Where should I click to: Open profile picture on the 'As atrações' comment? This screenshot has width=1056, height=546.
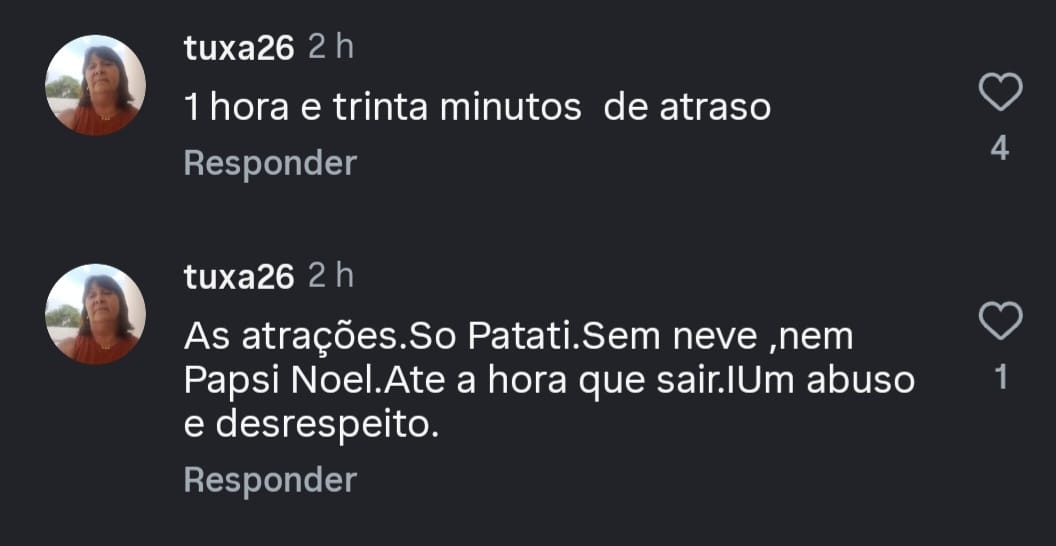coord(96,314)
